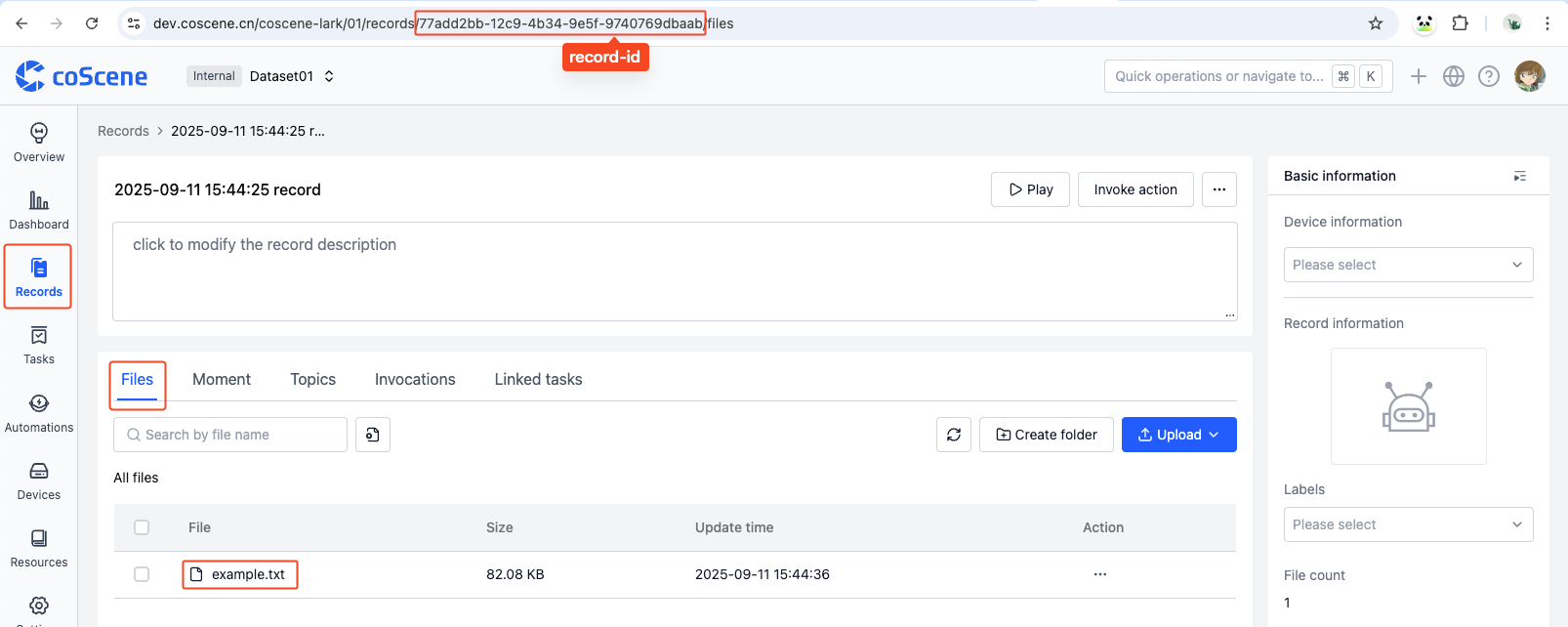Select all files with header checkbox
Image resolution: width=1568 pixels, height=627 pixels.
click(142, 527)
